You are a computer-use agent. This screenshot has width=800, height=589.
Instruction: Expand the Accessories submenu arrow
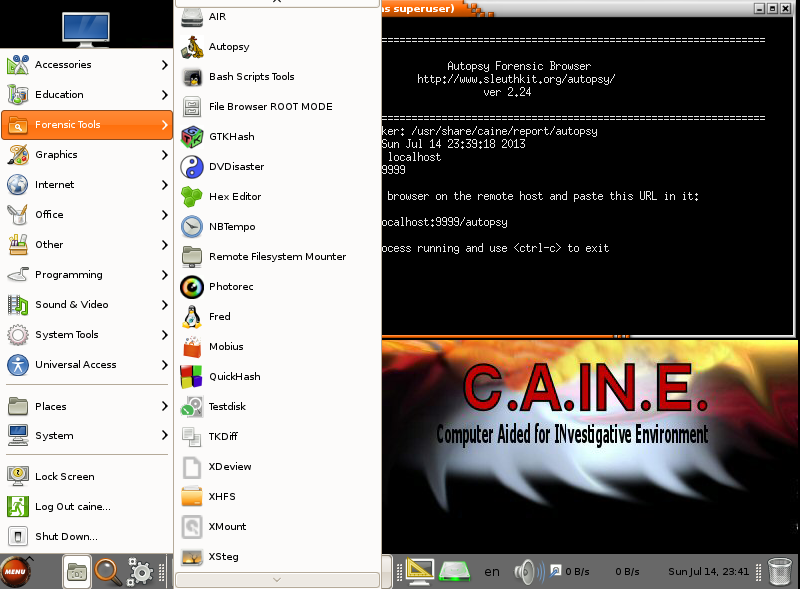coord(164,65)
